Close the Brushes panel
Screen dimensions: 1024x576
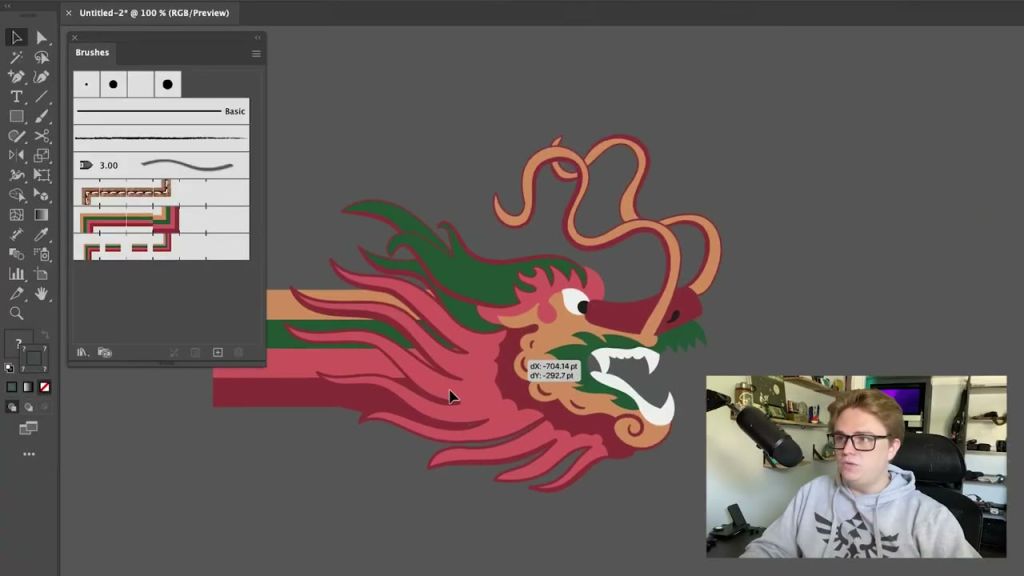tap(74, 37)
